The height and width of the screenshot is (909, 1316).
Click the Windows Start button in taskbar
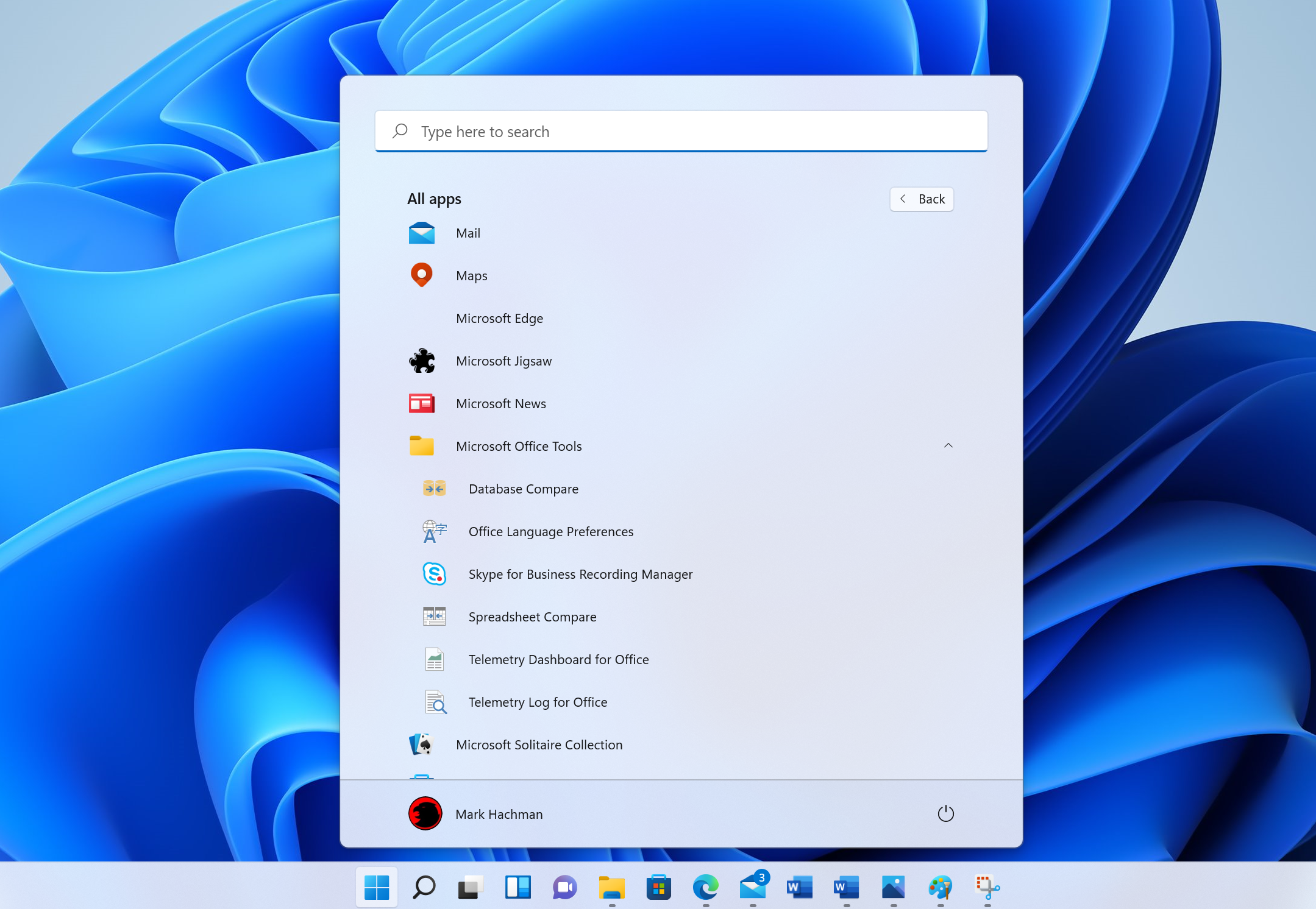tap(377, 887)
